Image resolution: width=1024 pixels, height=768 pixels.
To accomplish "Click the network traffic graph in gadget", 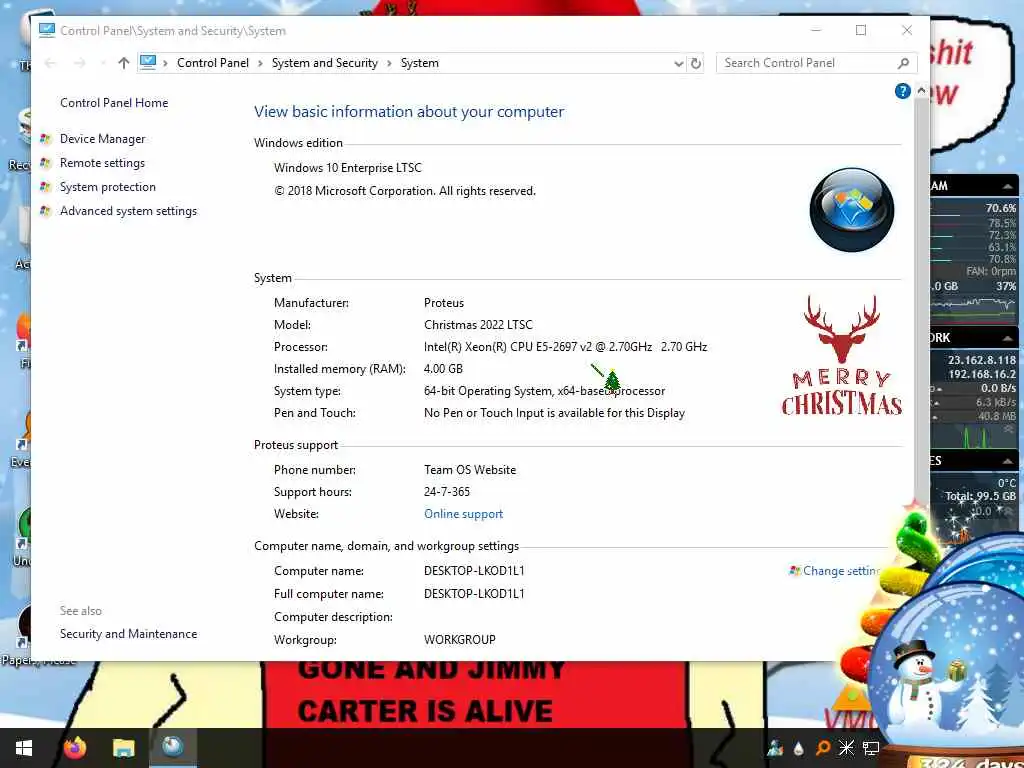I will (x=973, y=436).
